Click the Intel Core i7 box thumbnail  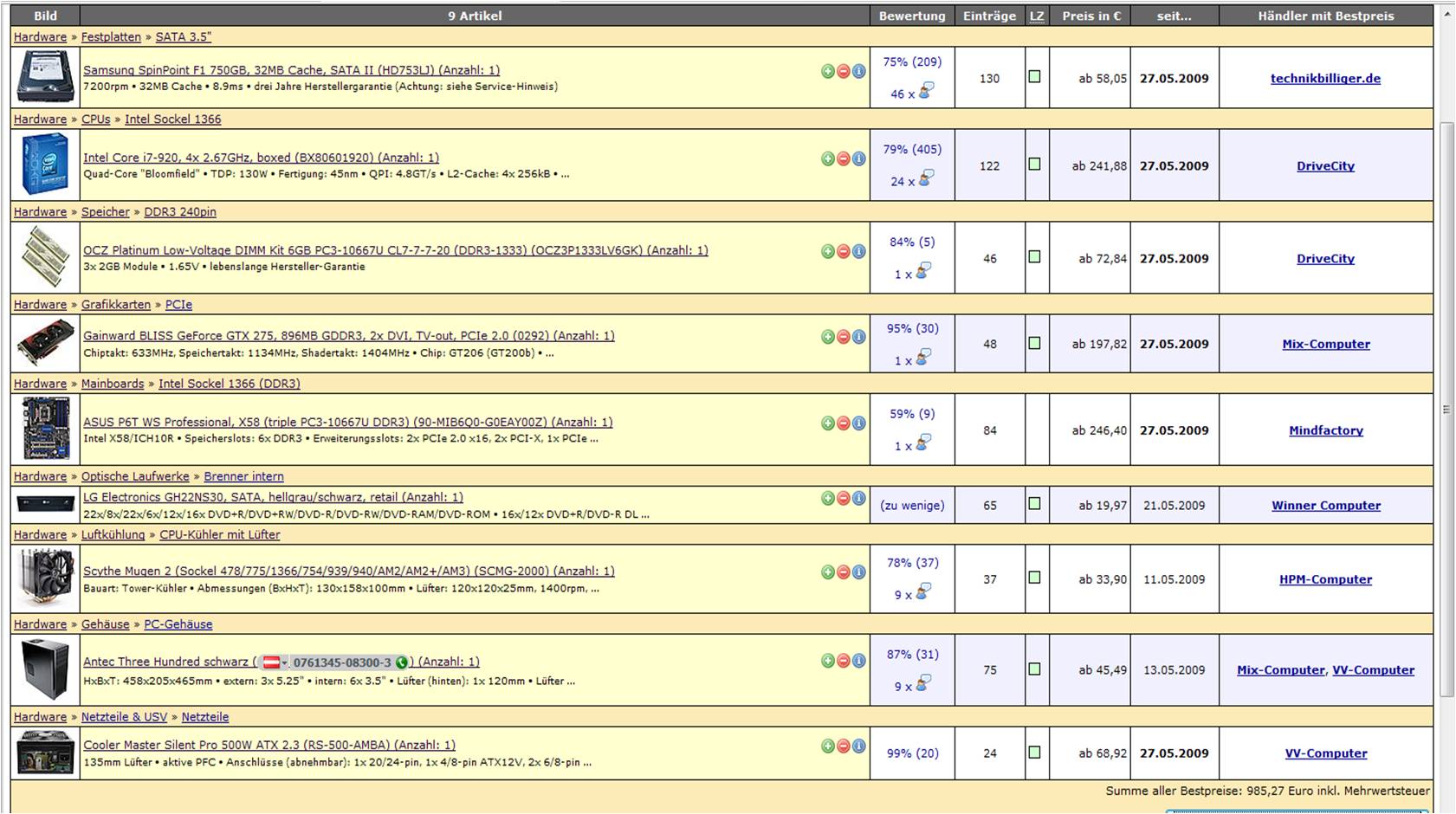[x=45, y=165]
